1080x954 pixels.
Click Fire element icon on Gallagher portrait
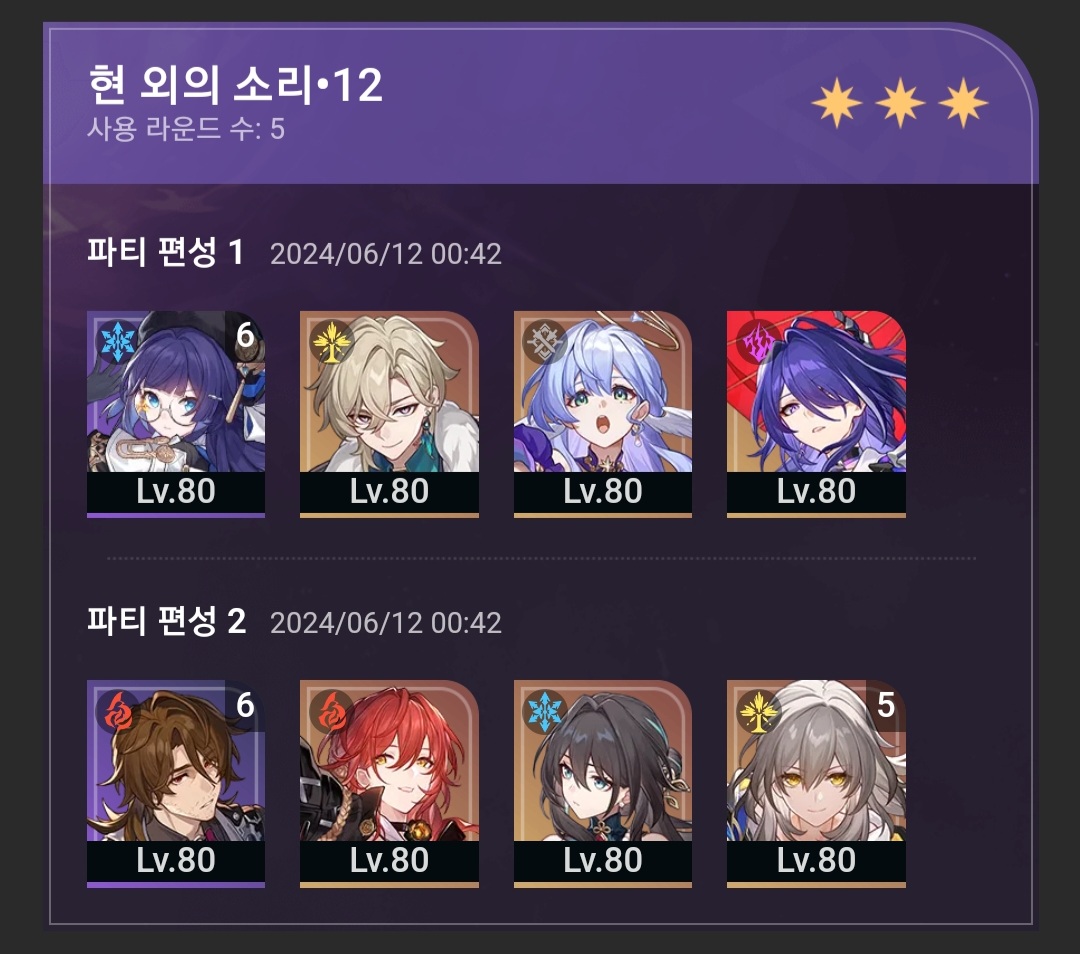pyautogui.click(x=118, y=711)
